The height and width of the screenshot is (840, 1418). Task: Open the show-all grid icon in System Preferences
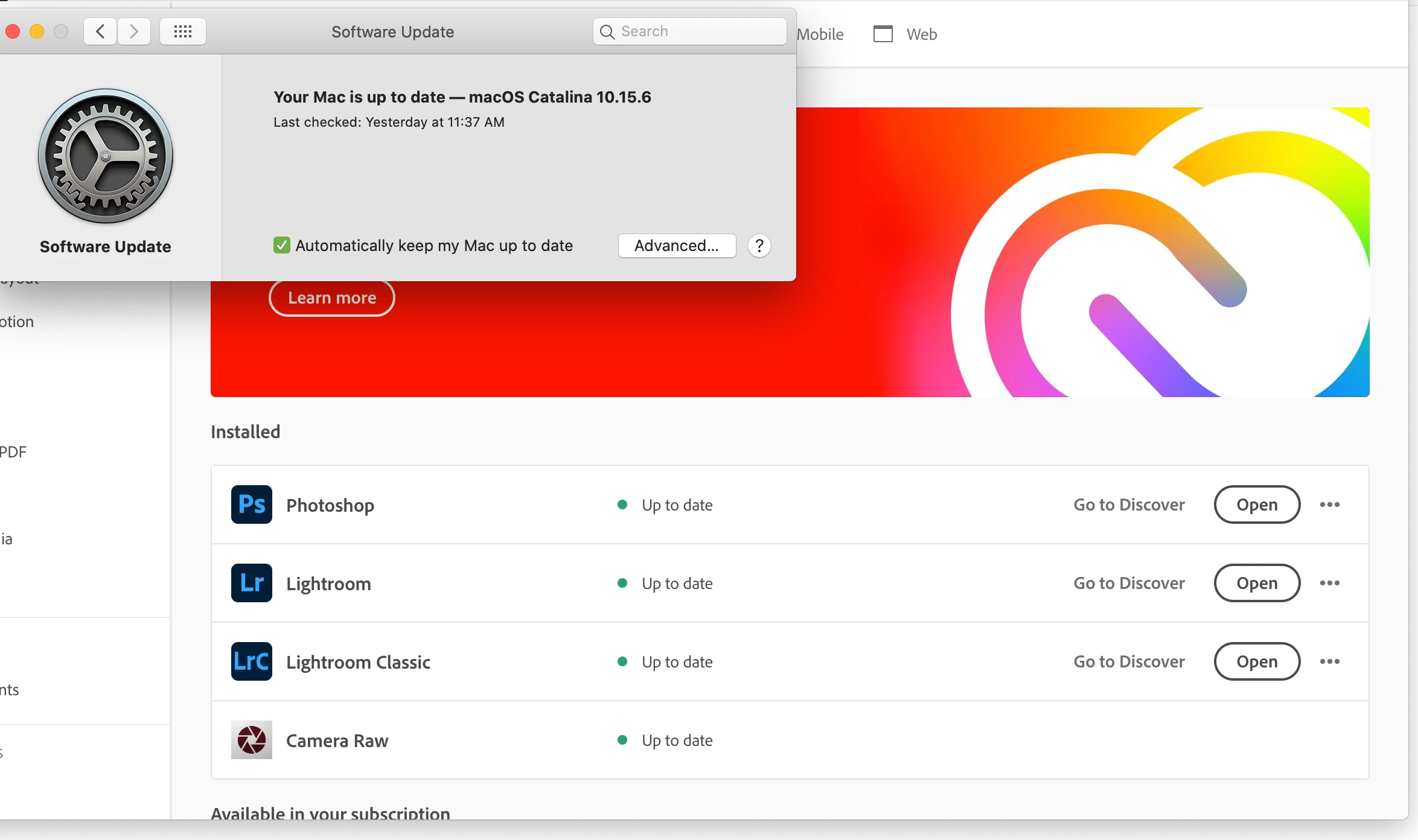coord(182,31)
